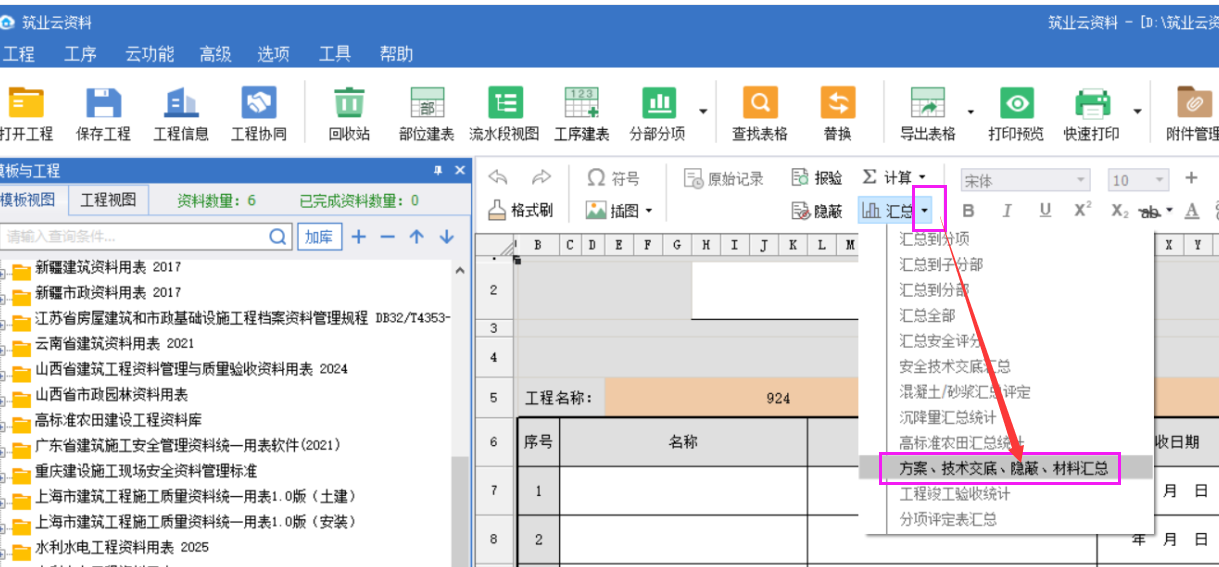This screenshot has width=1219, height=567.
Task: Select 方案、技术交底、隐蔽、材料汇总 menu entry
Action: click(999, 468)
